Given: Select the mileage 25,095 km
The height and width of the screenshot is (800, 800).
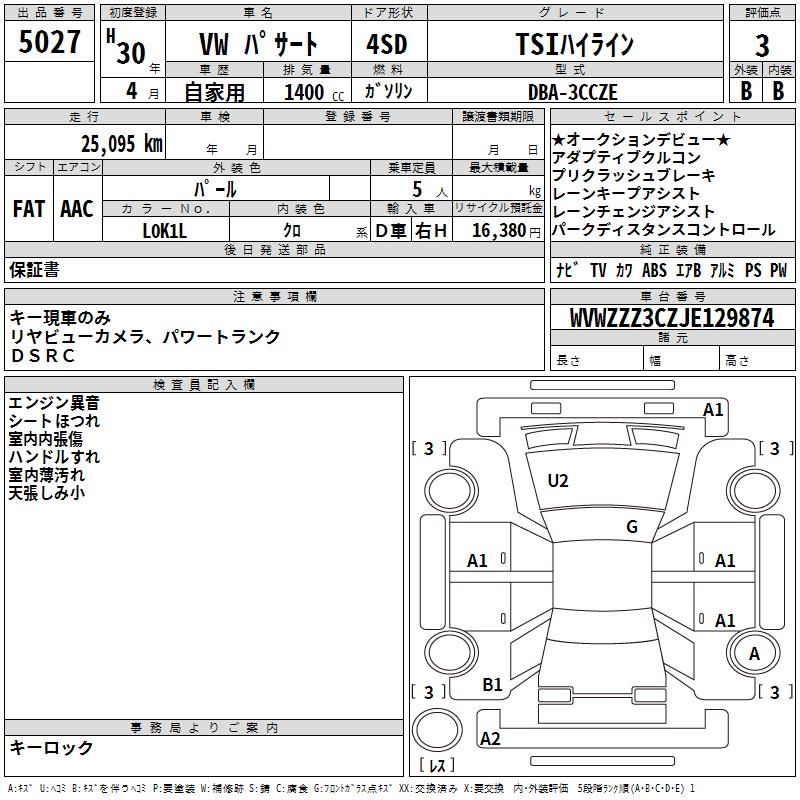Looking at the screenshot, I should (121, 144).
